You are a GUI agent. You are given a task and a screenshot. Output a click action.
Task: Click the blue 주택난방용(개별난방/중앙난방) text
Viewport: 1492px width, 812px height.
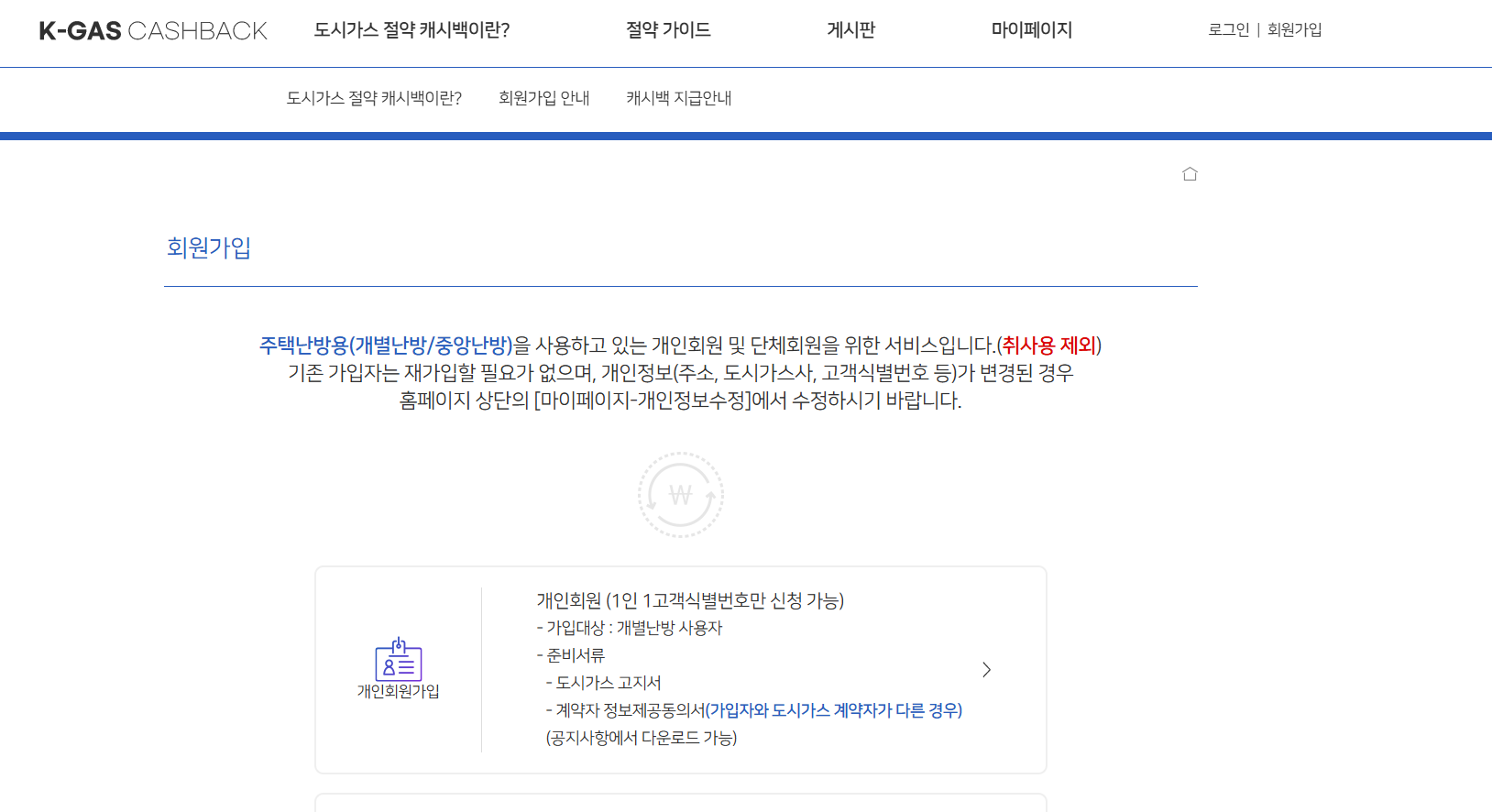click(x=386, y=346)
